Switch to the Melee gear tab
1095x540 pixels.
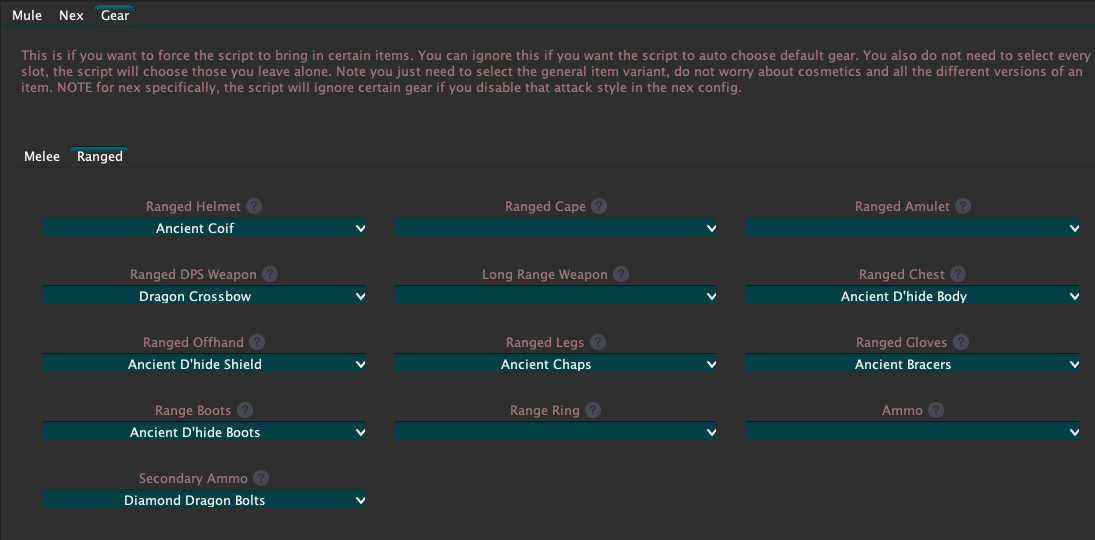click(x=42, y=156)
